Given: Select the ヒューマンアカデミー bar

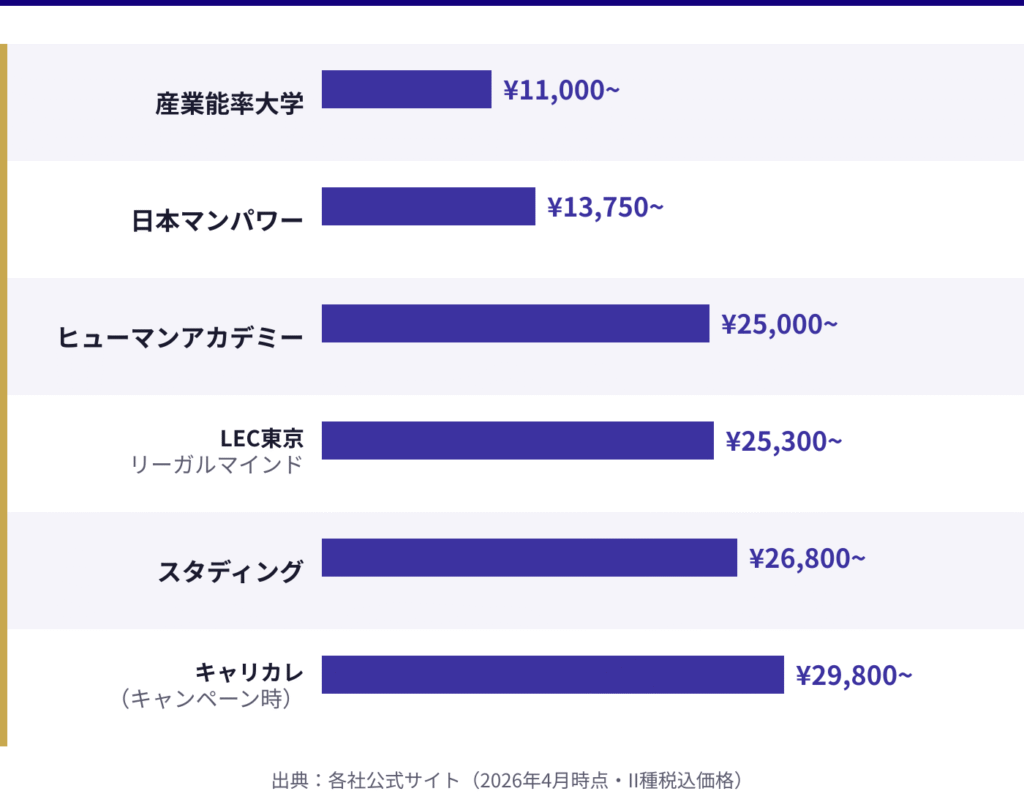Looking at the screenshot, I should (x=515, y=323).
